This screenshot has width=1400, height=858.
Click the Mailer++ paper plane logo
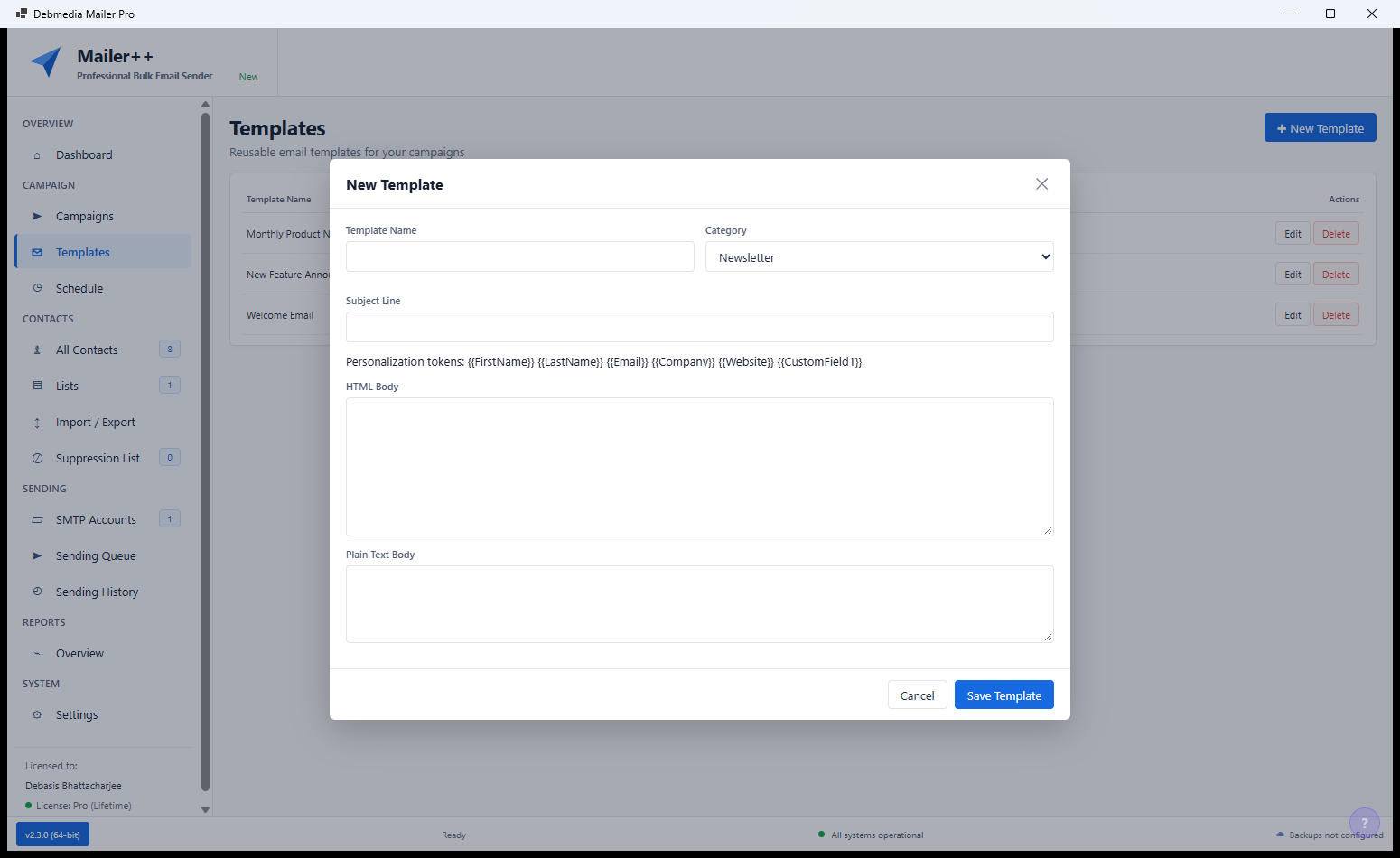(x=46, y=62)
